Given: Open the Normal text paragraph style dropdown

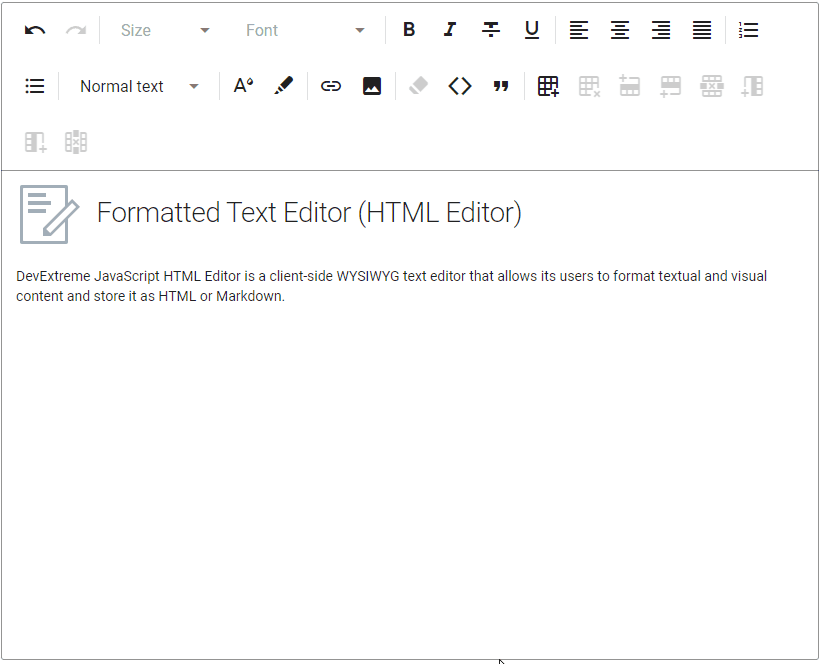Looking at the screenshot, I should tap(135, 86).
